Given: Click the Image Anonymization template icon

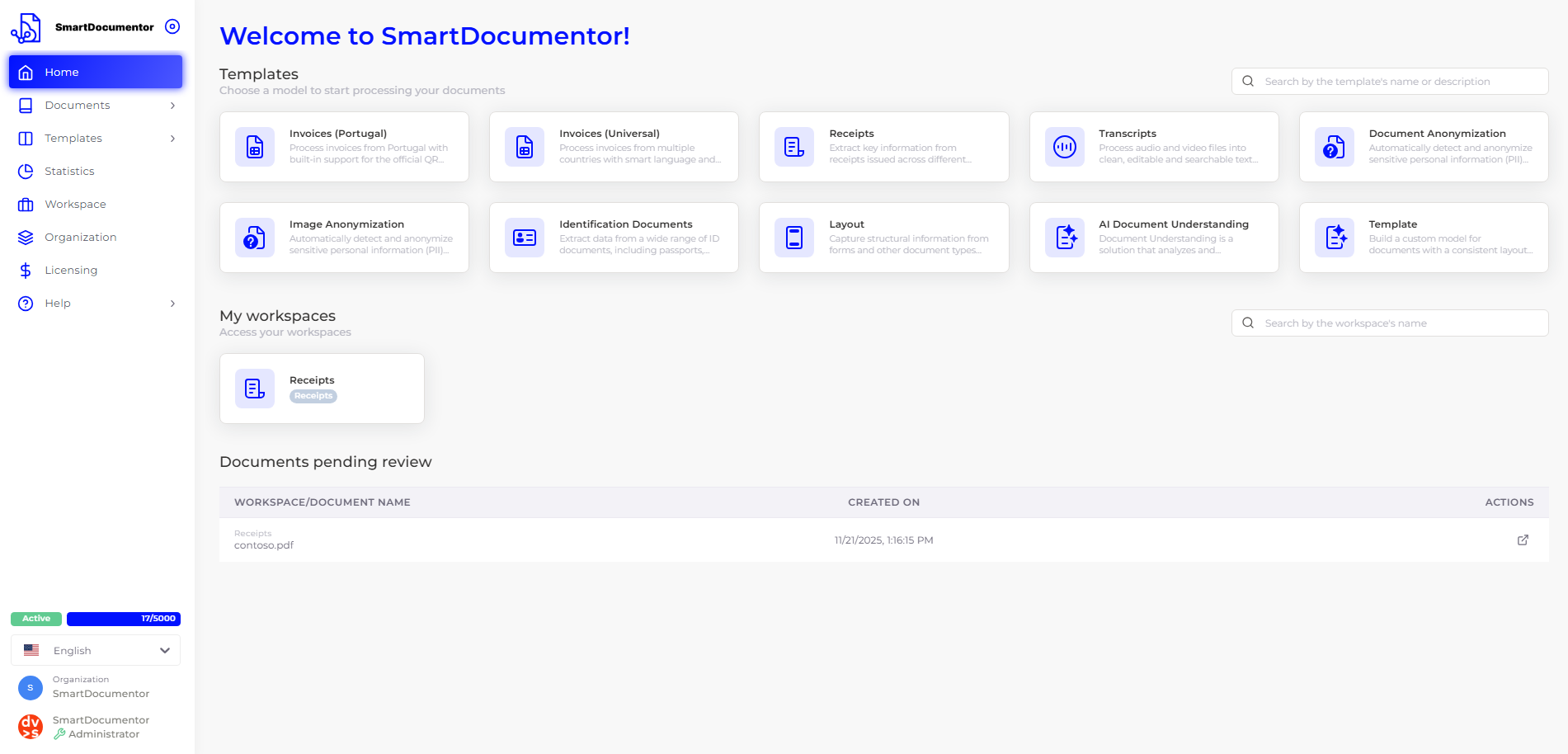Looking at the screenshot, I should [x=255, y=238].
